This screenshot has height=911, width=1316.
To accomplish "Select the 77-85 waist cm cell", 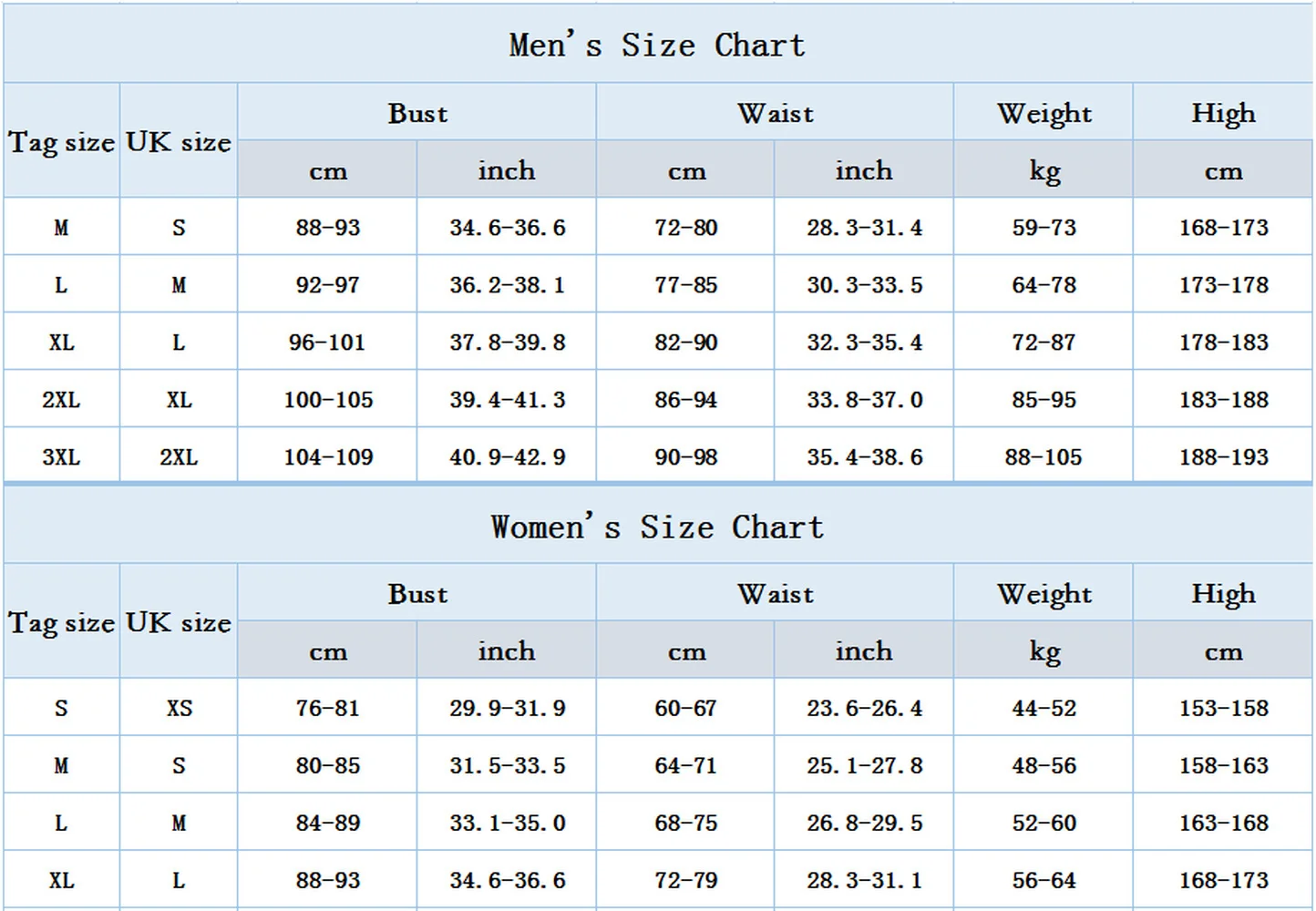I will pos(685,285).
